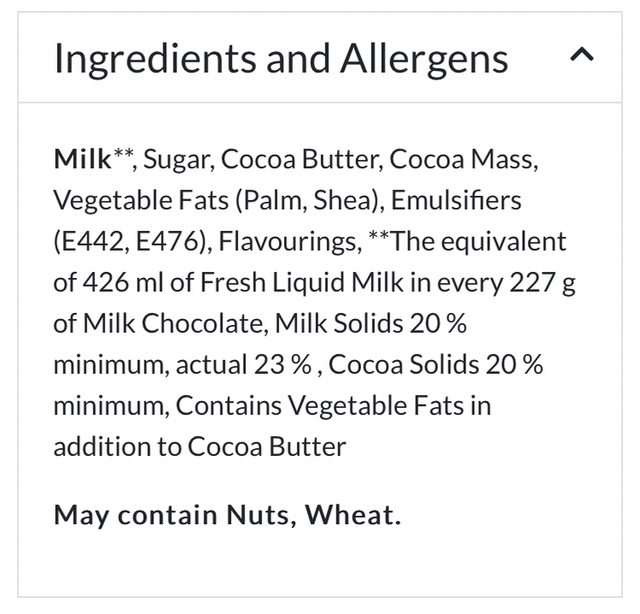Click the bold Milk allergen word
This screenshot has height=614, width=640.
pyautogui.click(x=82, y=160)
